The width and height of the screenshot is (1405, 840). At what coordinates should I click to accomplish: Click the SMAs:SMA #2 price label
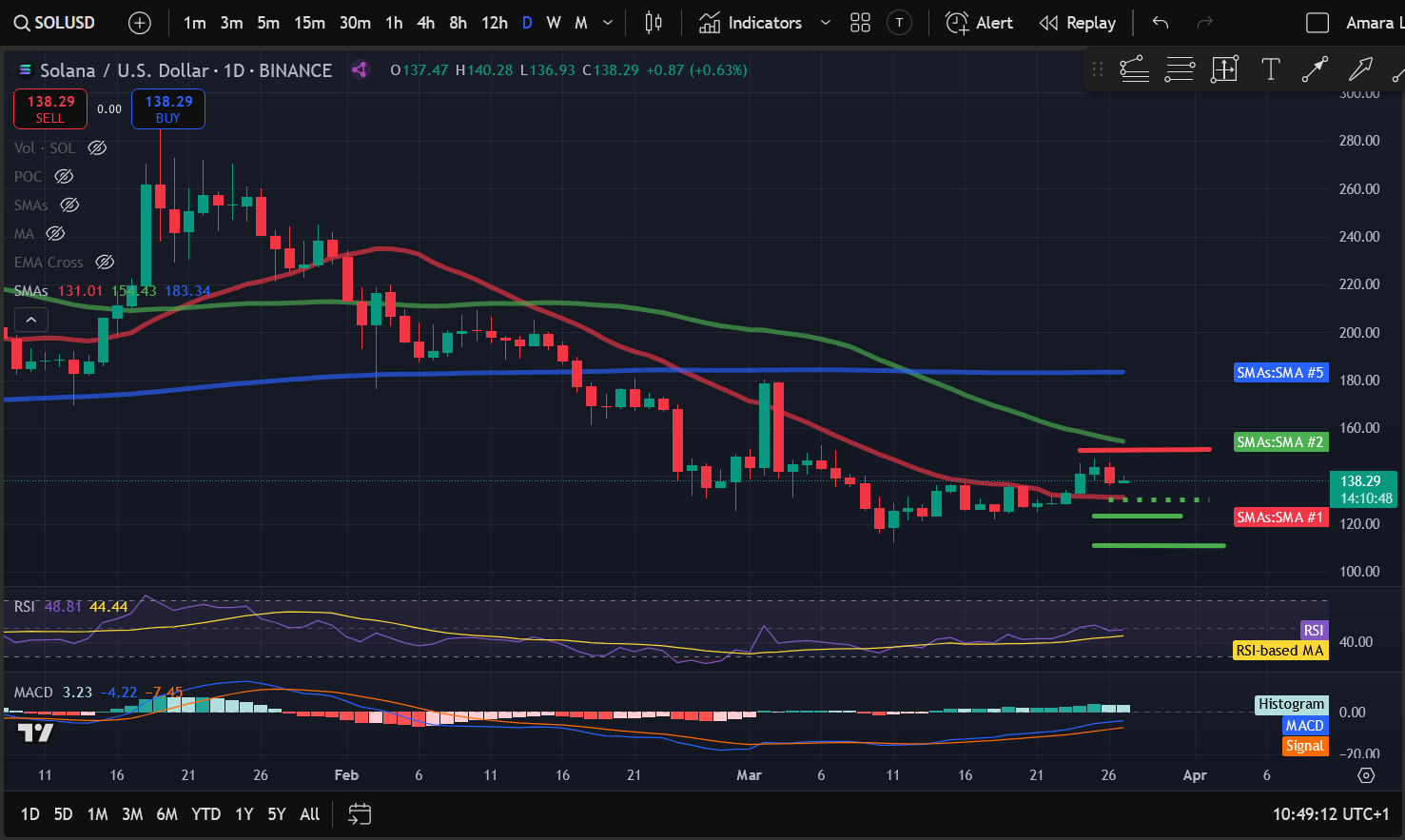[1279, 442]
